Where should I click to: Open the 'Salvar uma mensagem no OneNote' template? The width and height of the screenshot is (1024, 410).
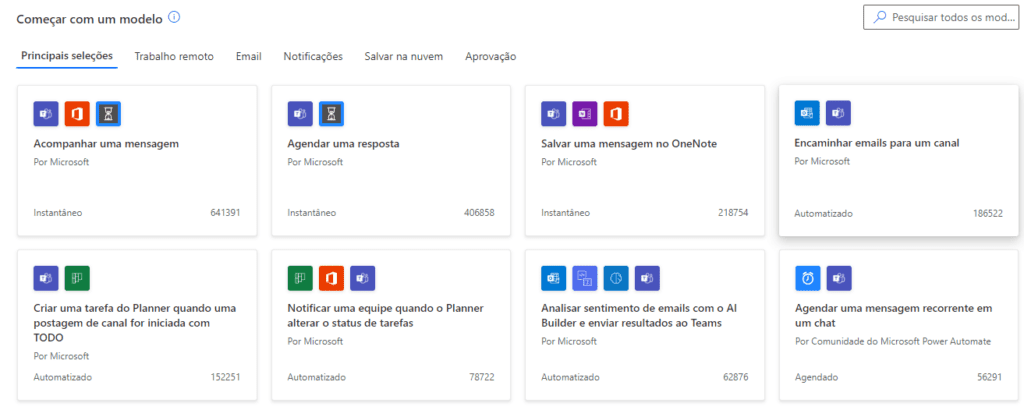pyautogui.click(x=629, y=144)
